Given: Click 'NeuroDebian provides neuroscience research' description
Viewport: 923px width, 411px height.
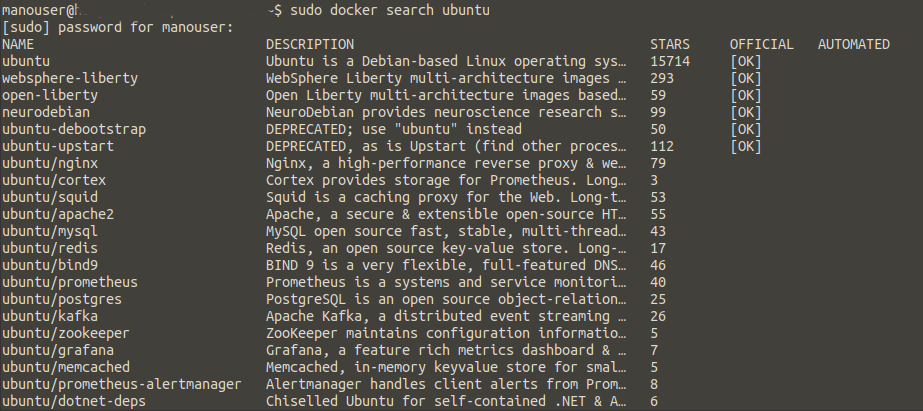Looking at the screenshot, I should coord(446,112).
